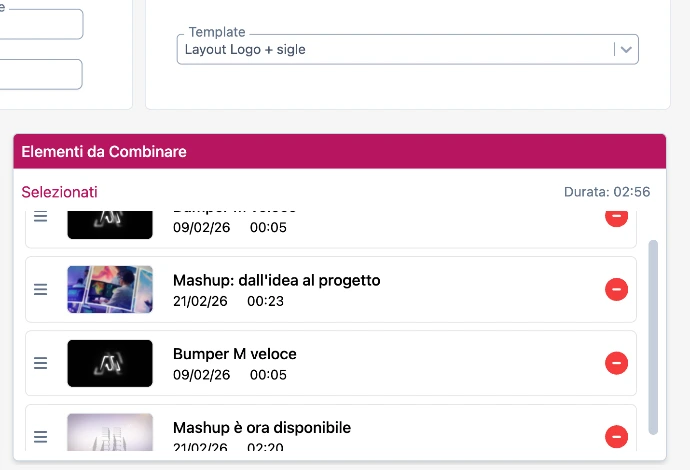Open Mashup: dall'idea al progetto thumbnail
This screenshot has width=690, height=470.
[110, 290]
